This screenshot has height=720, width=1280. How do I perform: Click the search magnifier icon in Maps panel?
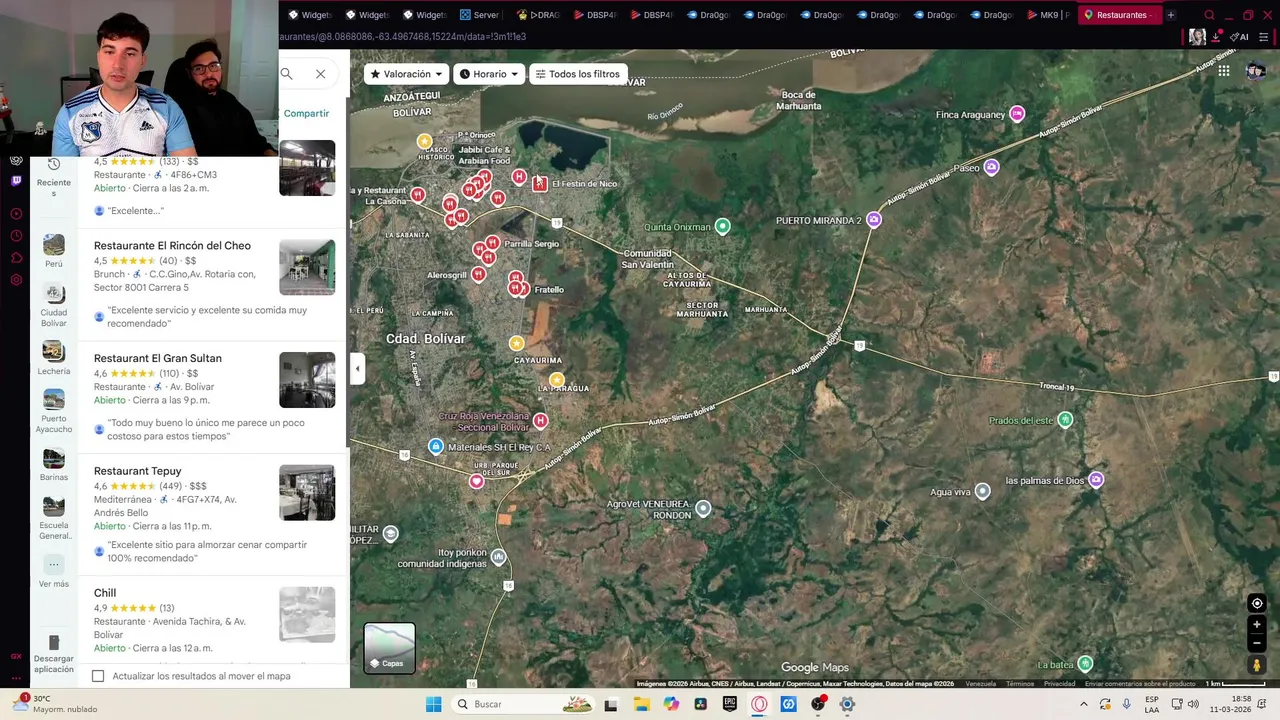point(287,74)
